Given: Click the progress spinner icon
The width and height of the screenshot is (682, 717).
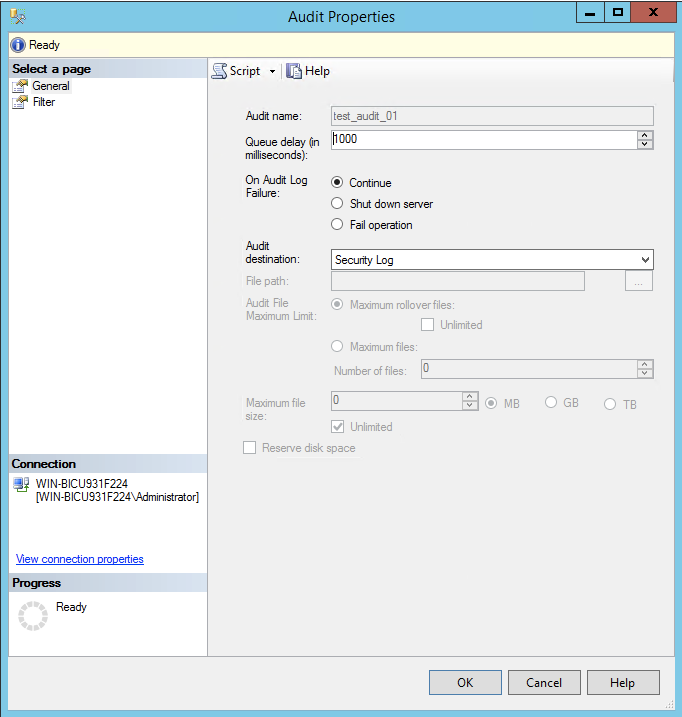Looking at the screenshot, I should point(33,616).
